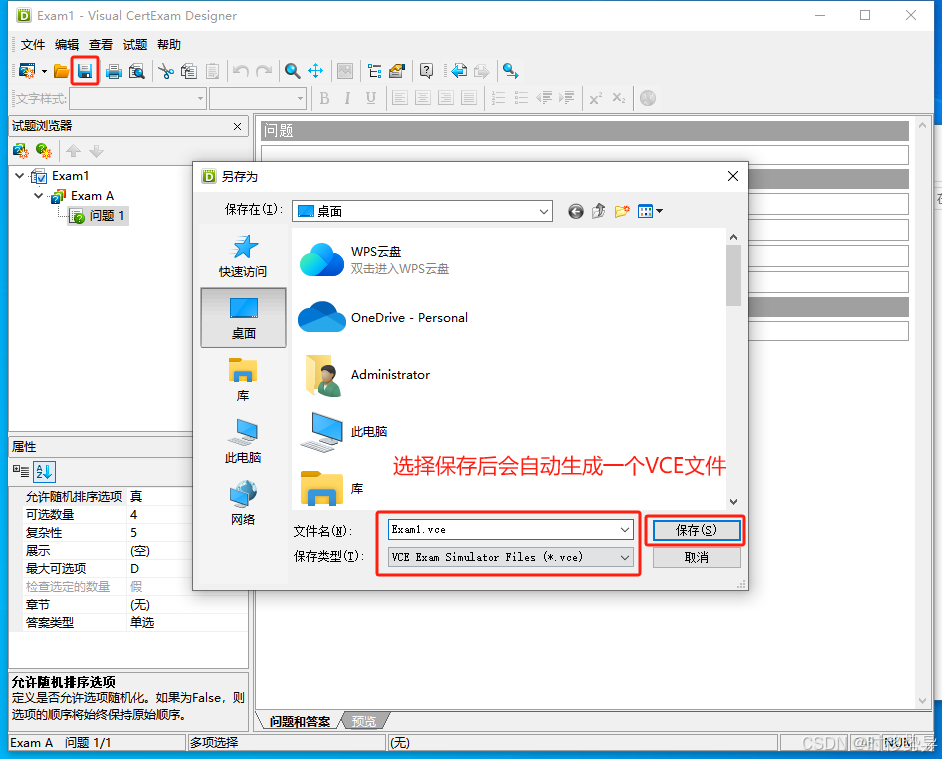Click the file list vertical scrollbar thumb
This screenshot has height=759, width=942.
(x=733, y=276)
